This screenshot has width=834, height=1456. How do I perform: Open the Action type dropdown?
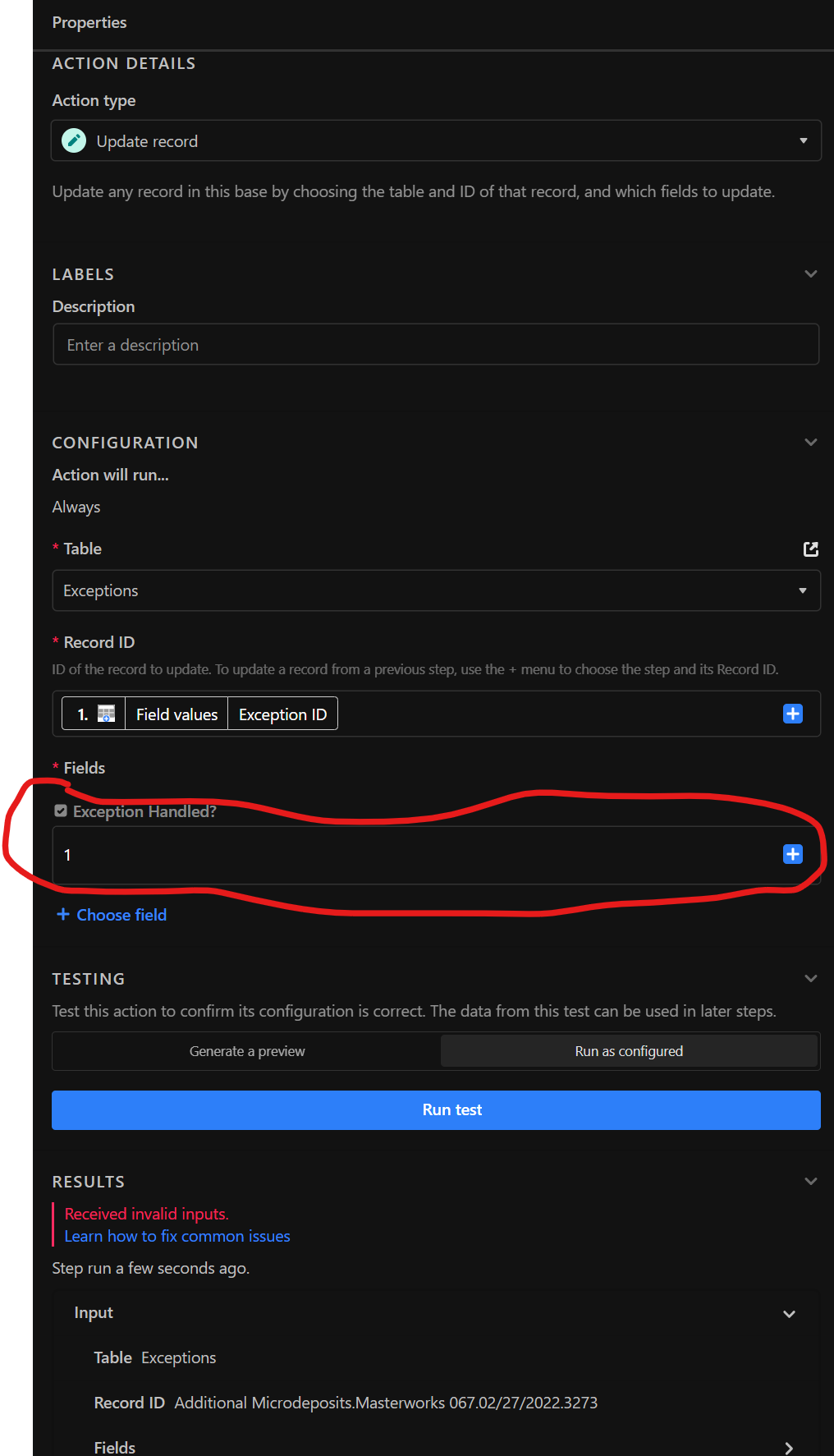(x=436, y=141)
